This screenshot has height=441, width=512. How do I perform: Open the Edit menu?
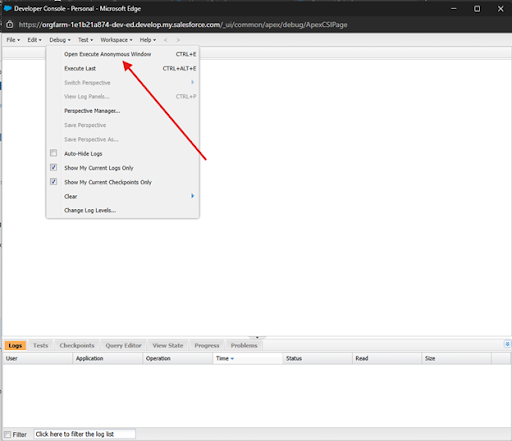coord(34,40)
